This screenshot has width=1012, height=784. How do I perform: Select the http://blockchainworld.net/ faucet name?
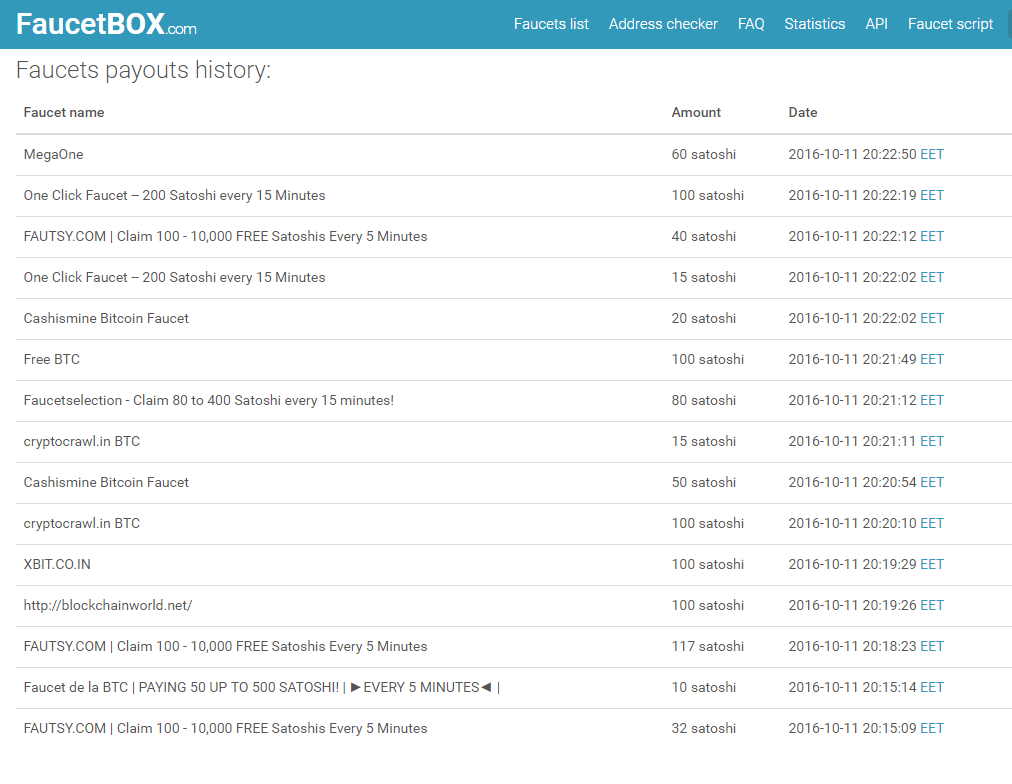pyautogui.click(x=108, y=605)
